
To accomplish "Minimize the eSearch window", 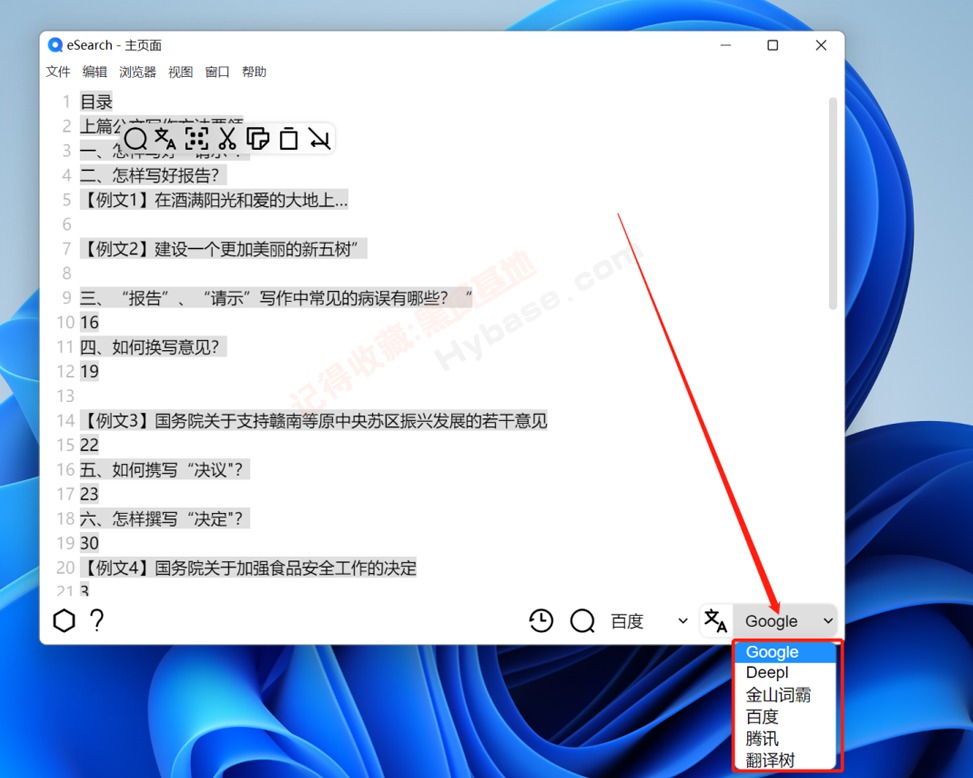I will [725, 45].
